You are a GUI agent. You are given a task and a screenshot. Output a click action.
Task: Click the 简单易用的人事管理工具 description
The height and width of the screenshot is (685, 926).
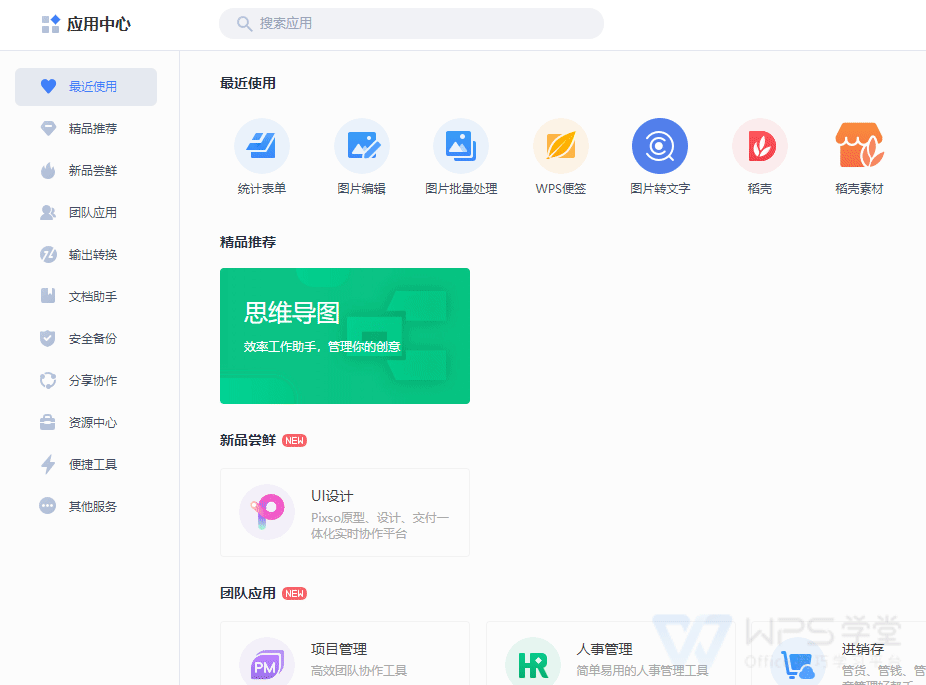(x=642, y=670)
